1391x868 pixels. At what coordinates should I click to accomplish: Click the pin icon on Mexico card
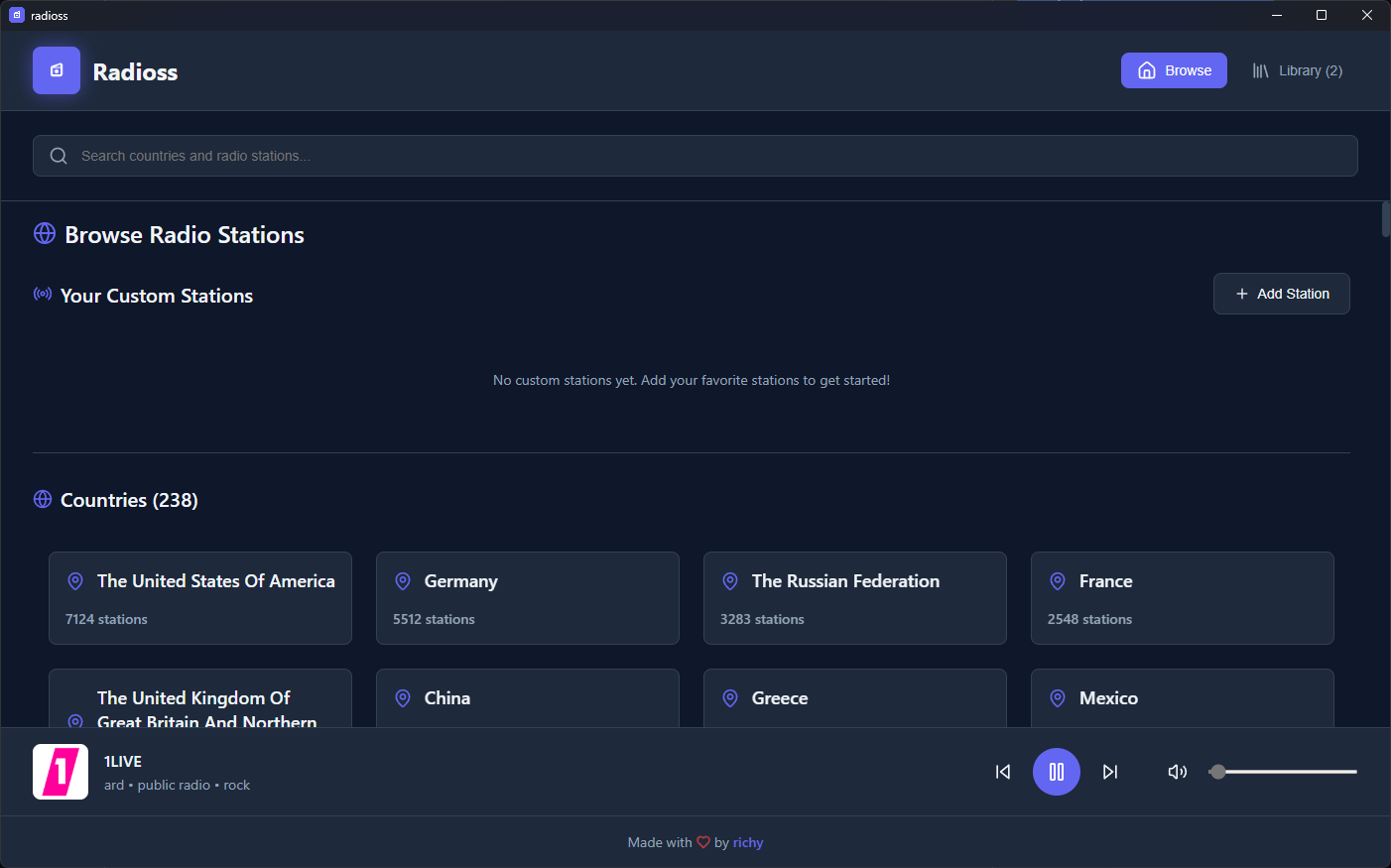(x=1058, y=698)
